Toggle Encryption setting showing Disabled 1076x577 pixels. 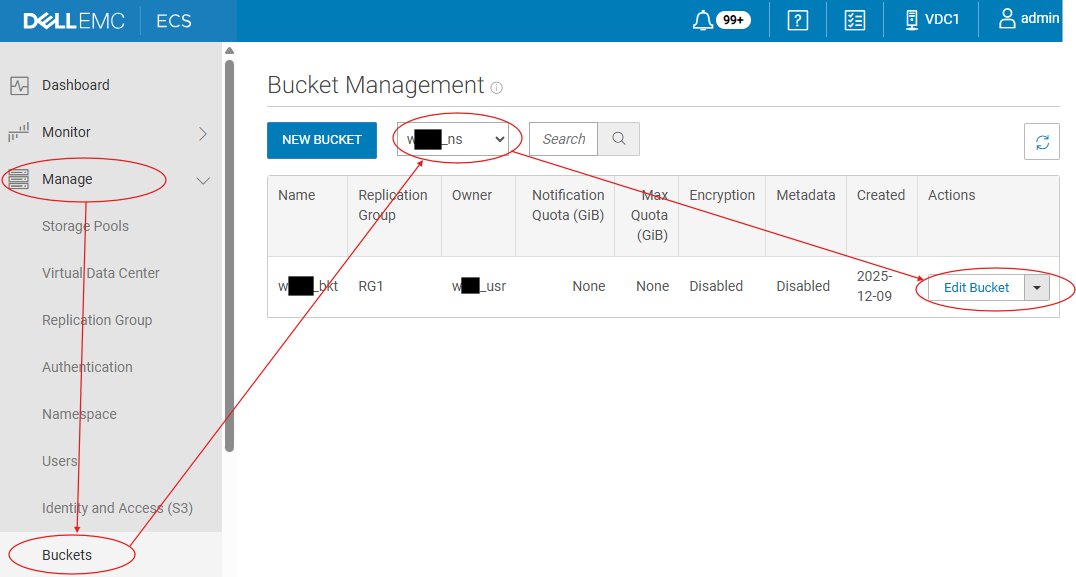(x=716, y=286)
